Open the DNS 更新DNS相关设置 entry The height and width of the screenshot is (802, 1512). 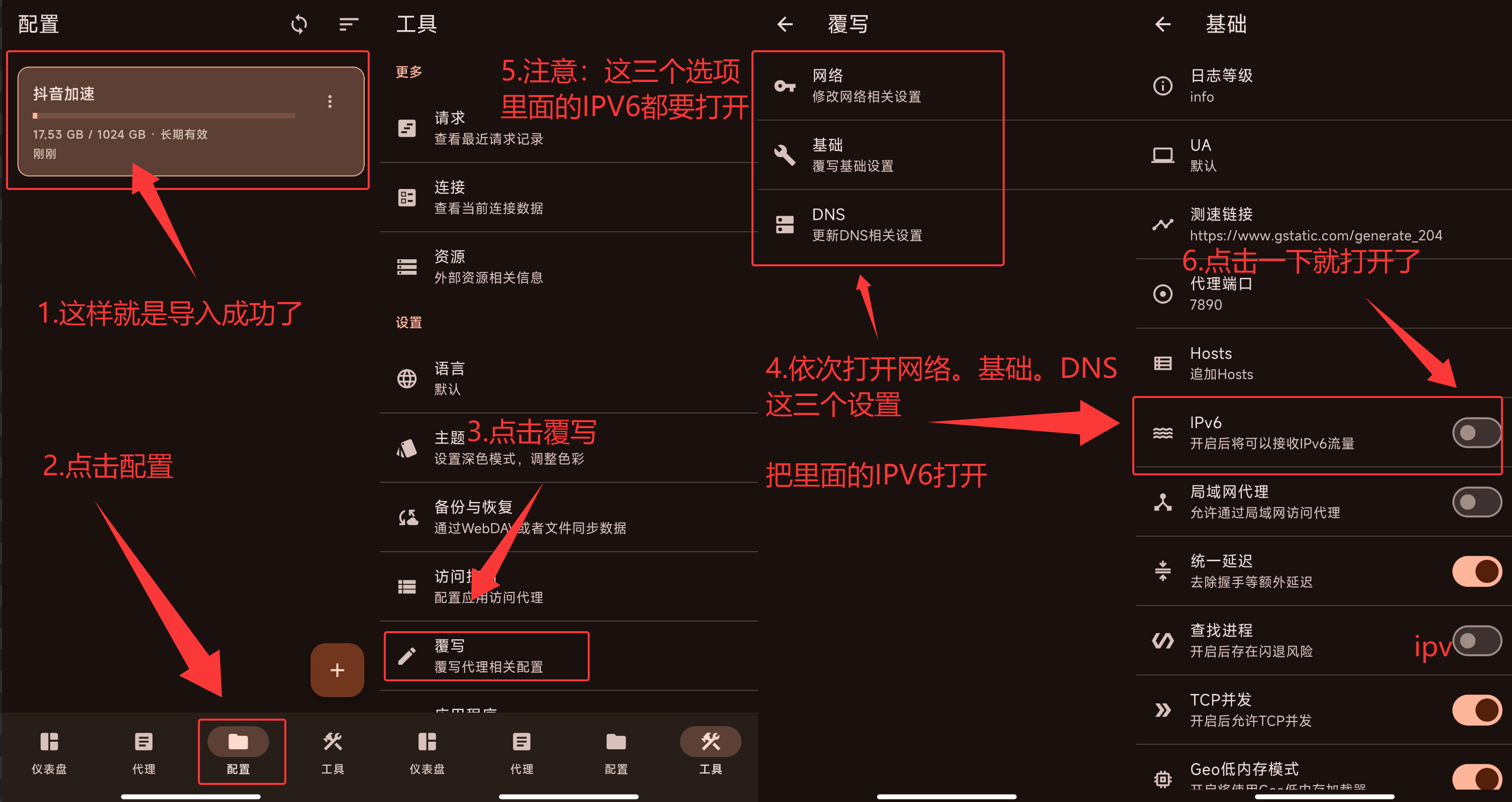point(878,224)
